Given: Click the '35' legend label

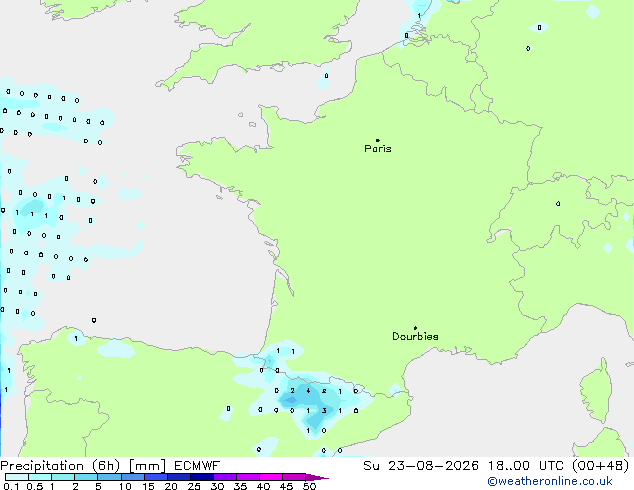Looking at the screenshot, I should coord(240,486).
